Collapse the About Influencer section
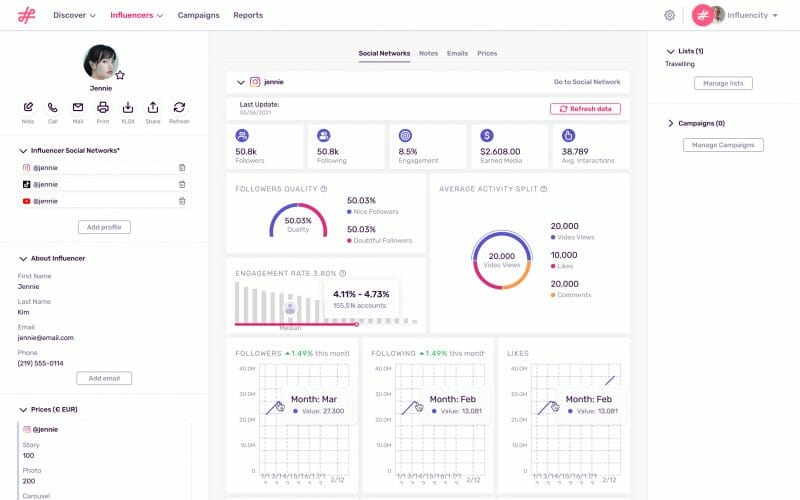800x500 pixels. (x=22, y=258)
